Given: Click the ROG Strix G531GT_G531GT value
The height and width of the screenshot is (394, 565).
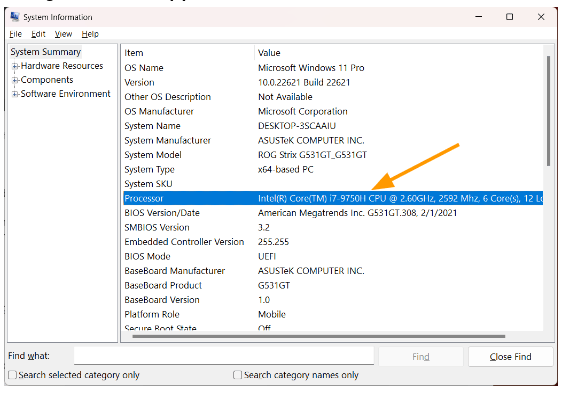Looking at the screenshot, I should [x=312, y=155].
